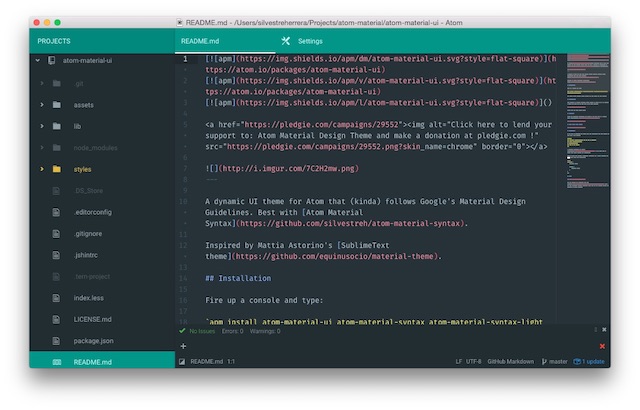
Task: Expand the styles folder chevron
Action: 42,169
